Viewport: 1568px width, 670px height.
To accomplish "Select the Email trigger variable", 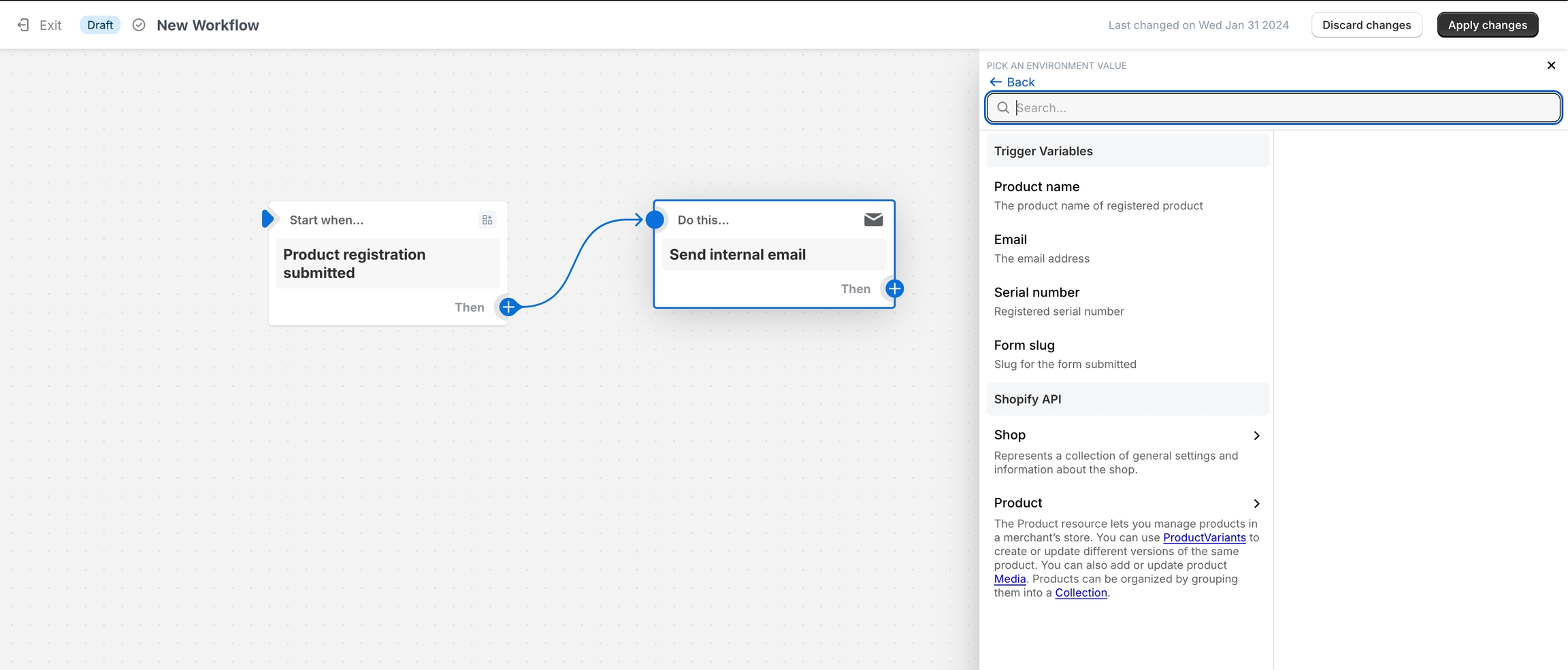I will (1011, 240).
